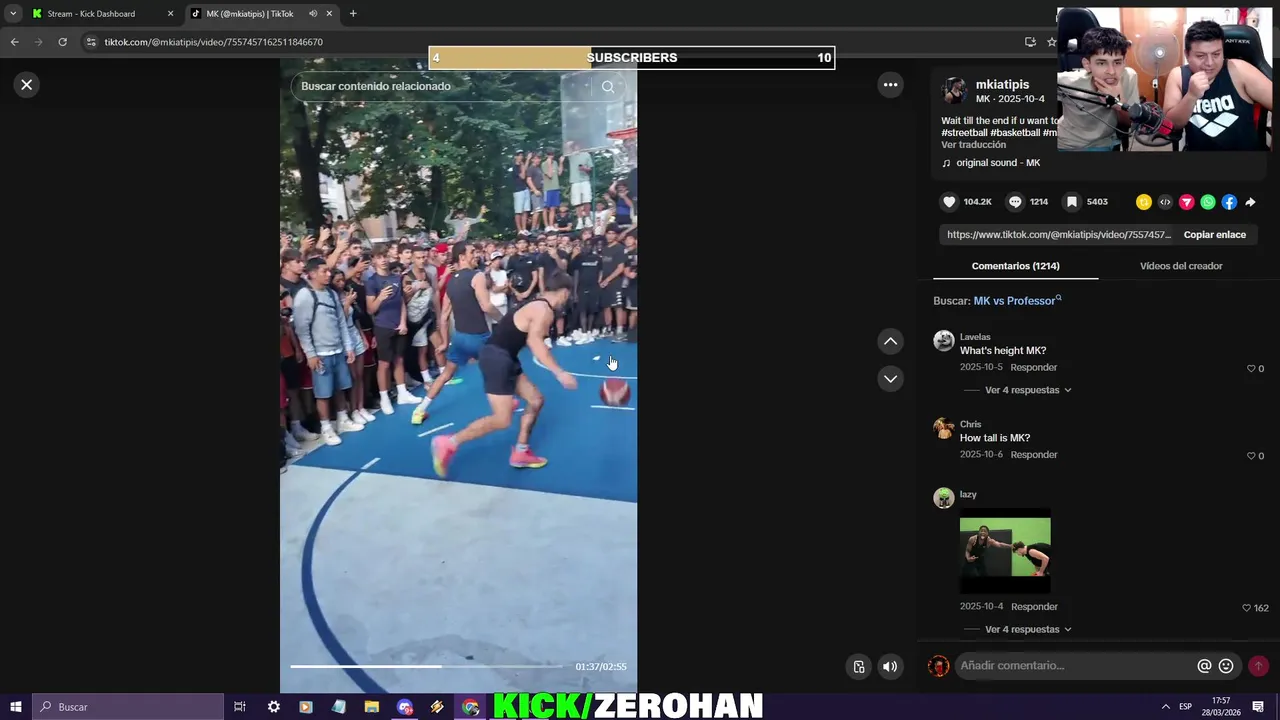Close the TikTok video viewer
The height and width of the screenshot is (720, 1280).
tap(27, 85)
